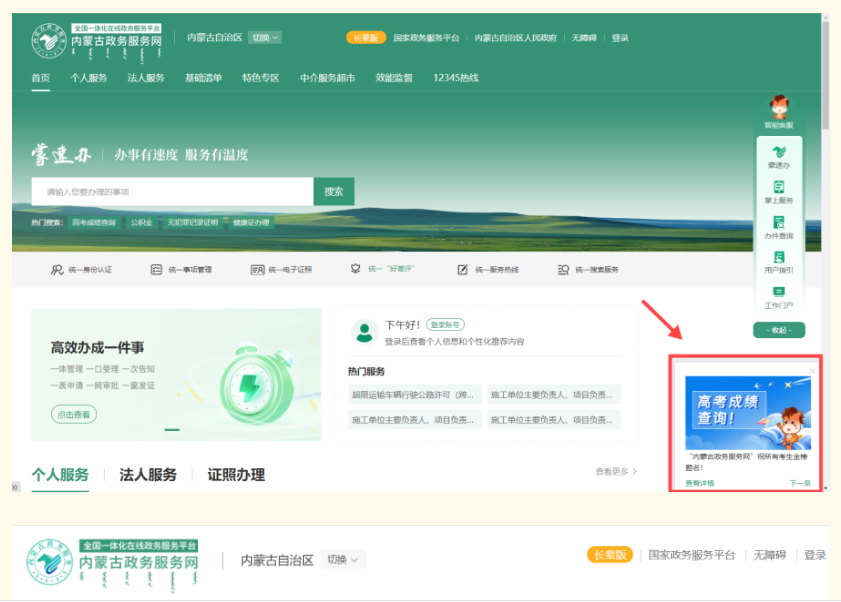Select the 证照办理 tab
Image resolution: width=841 pixels, height=602 pixels.
pyautogui.click(x=236, y=475)
